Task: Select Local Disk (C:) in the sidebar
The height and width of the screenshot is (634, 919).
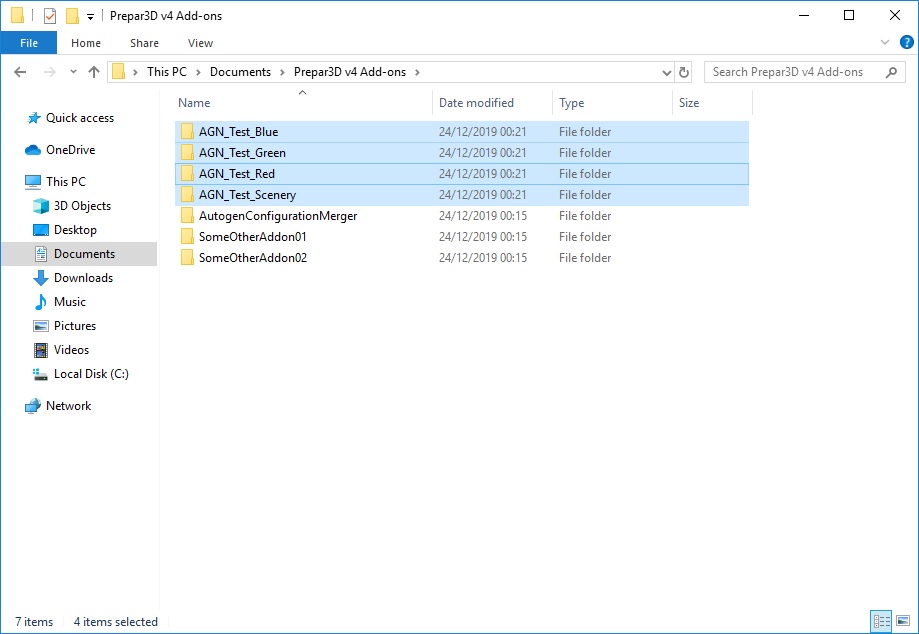Action: (91, 374)
